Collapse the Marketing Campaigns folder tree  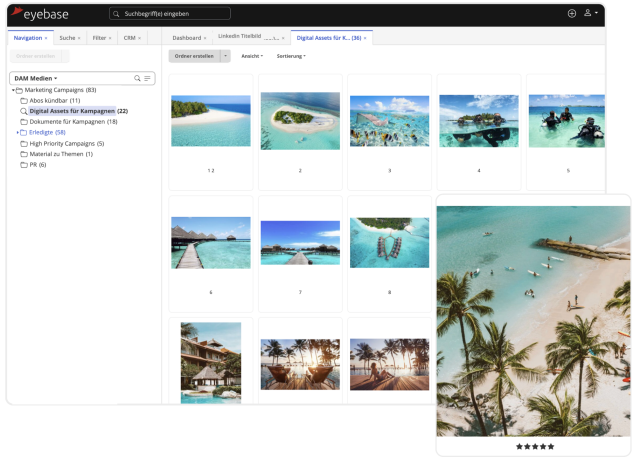(x=14, y=90)
